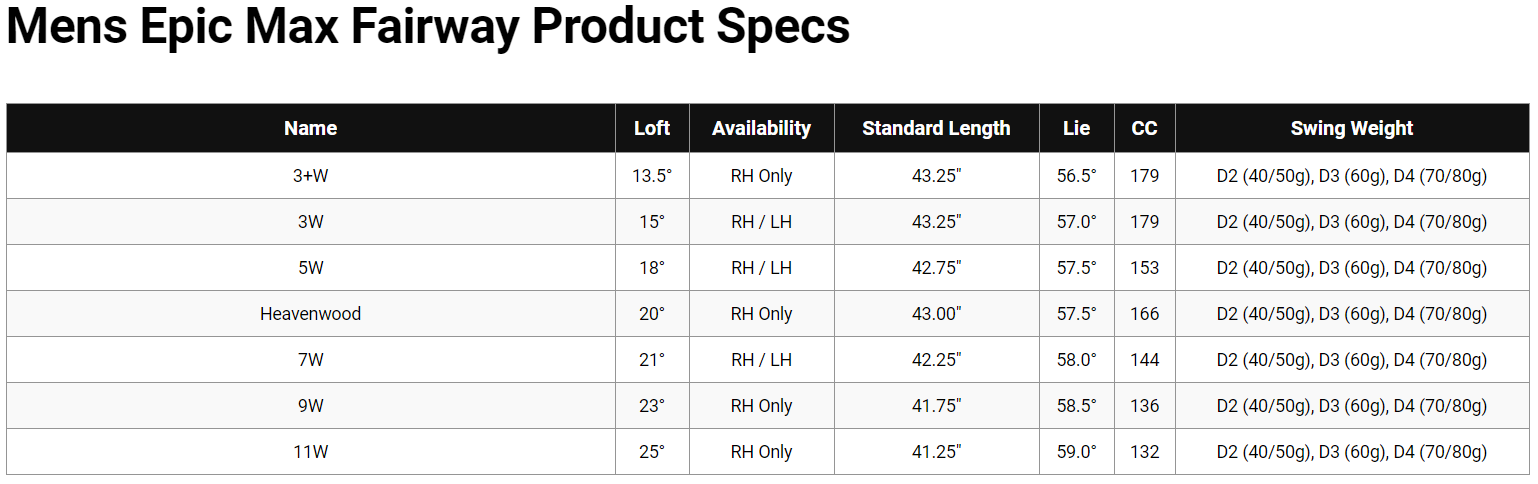
Task: Click the CC column header
Action: (x=1144, y=128)
